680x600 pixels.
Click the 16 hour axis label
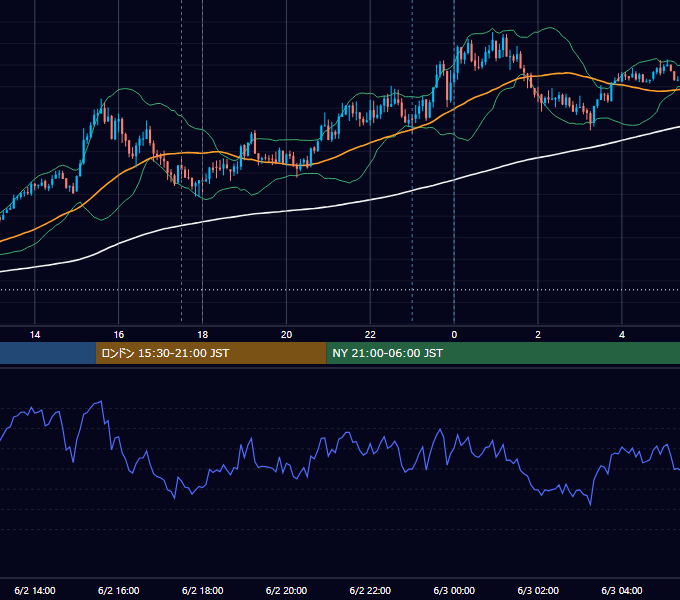click(118, 335)
